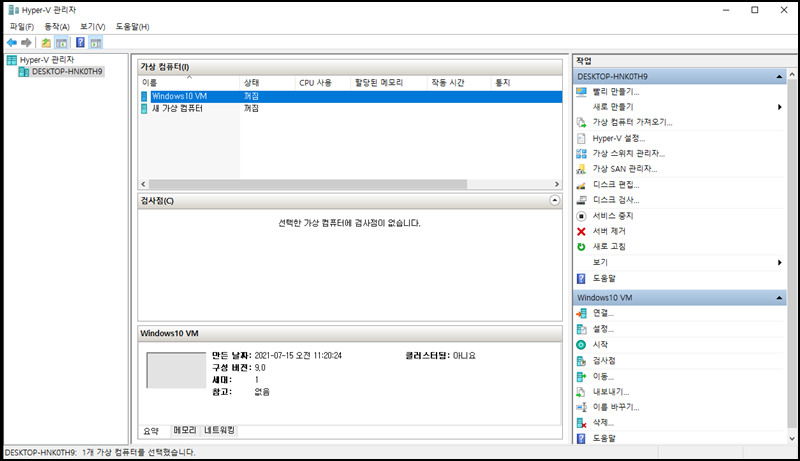Click 서버 제거 red X action
This screenshot has width=800, height=461.
coord(609,231)
